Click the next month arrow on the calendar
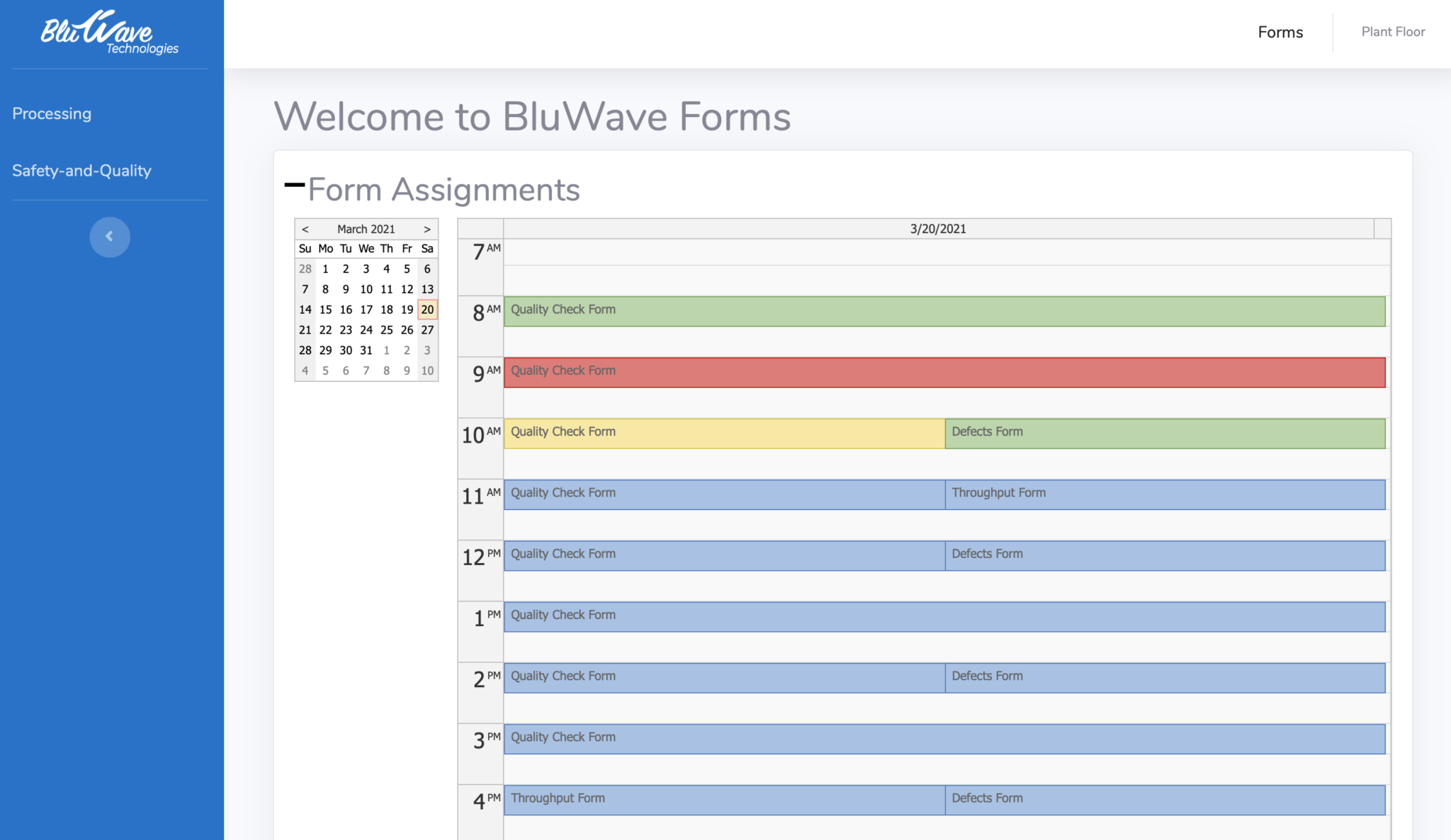Image resolution: width=1451 pixels, height=840 pixels. click(427, 229)
